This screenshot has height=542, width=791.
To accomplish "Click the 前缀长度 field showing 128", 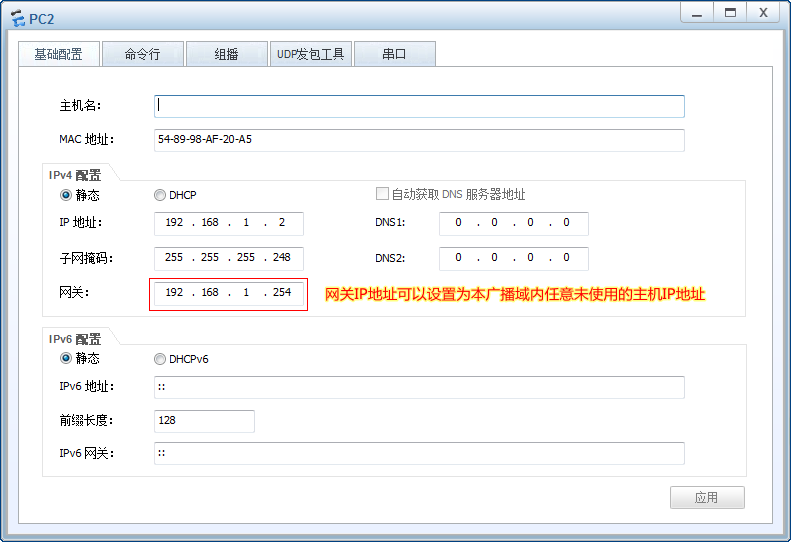I will 204,421.
